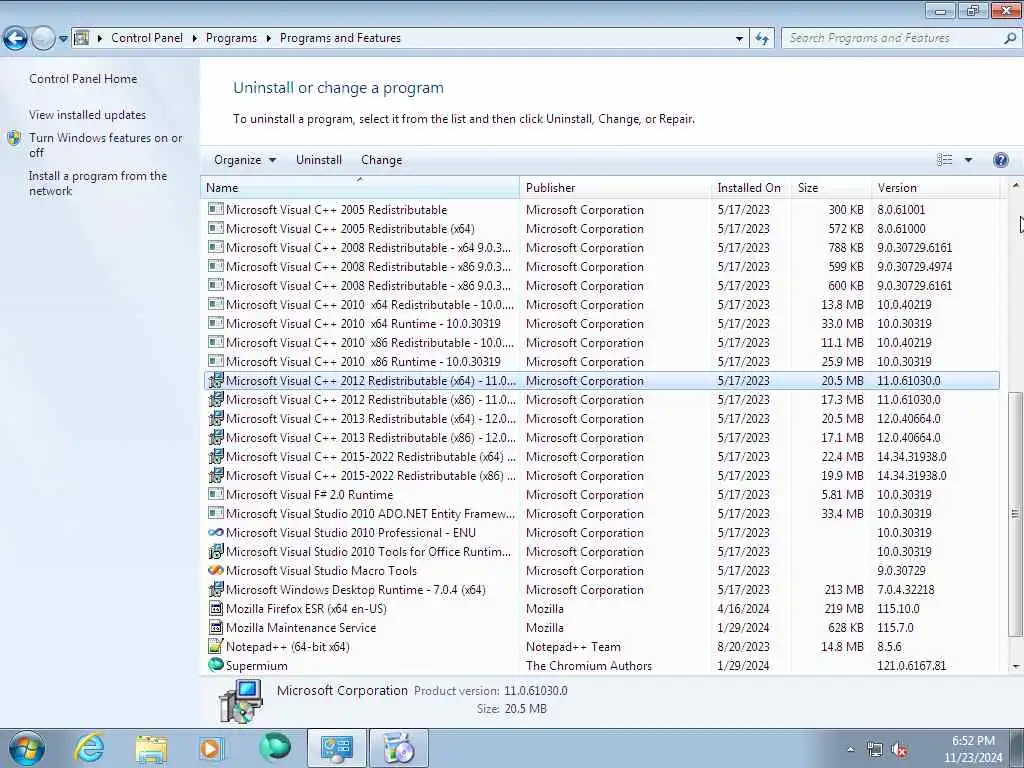Show hidden tray icons arrow

[x=850, y=750]
